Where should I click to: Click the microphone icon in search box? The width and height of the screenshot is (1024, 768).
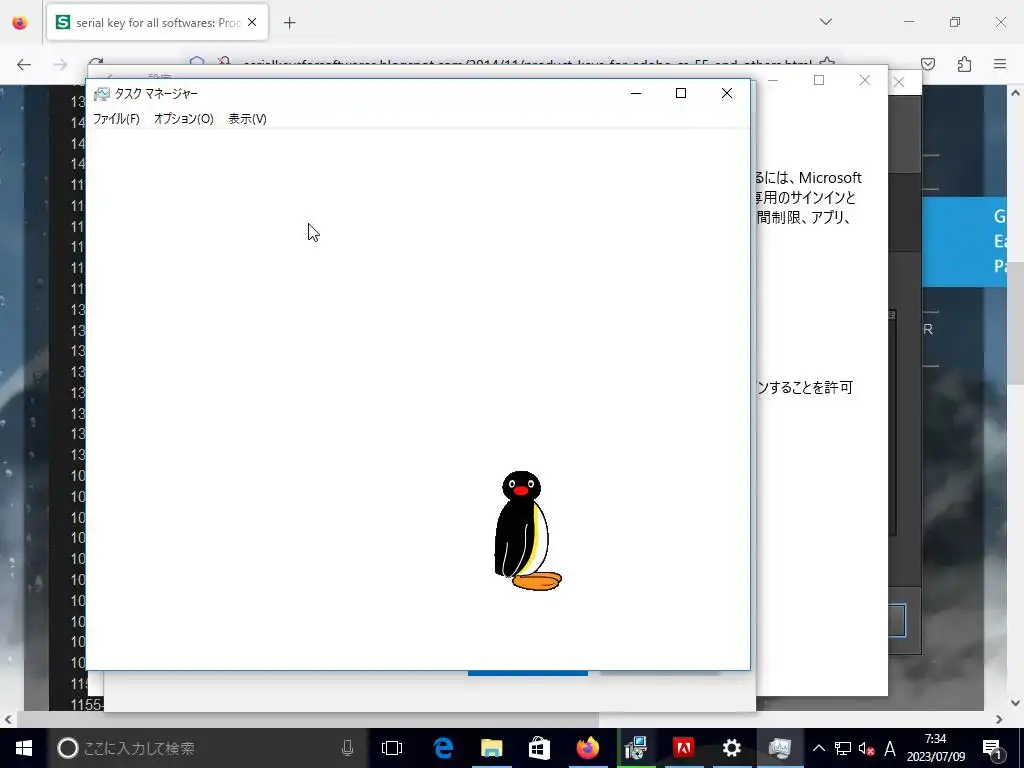tap(347, 748)
